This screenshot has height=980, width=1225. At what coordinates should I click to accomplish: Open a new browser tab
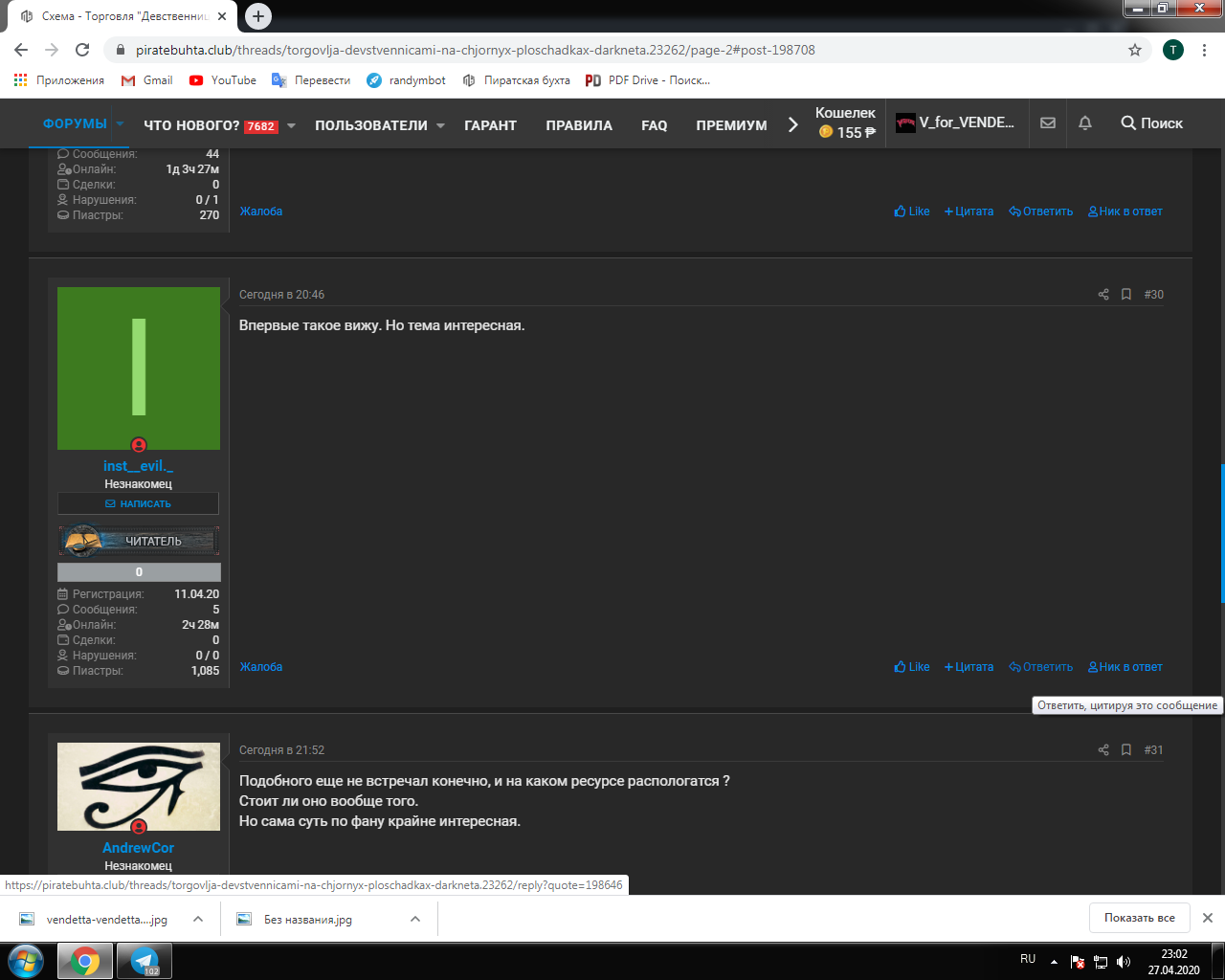(x=257, y=16)
